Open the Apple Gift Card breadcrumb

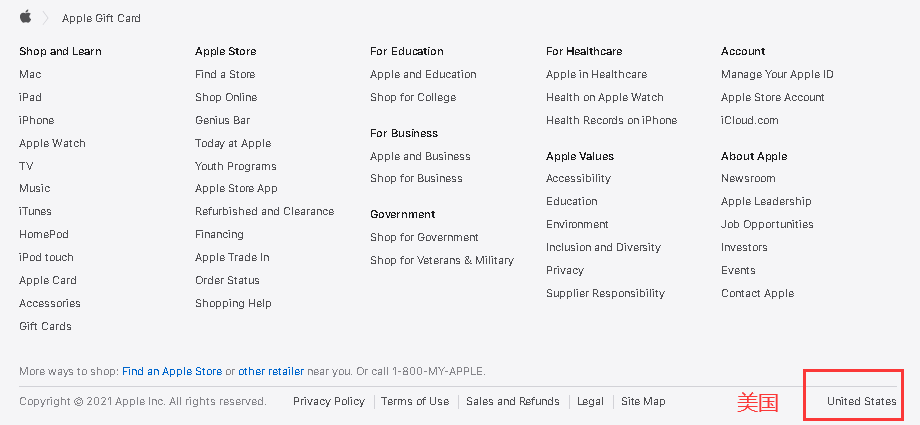click(101, 18)
